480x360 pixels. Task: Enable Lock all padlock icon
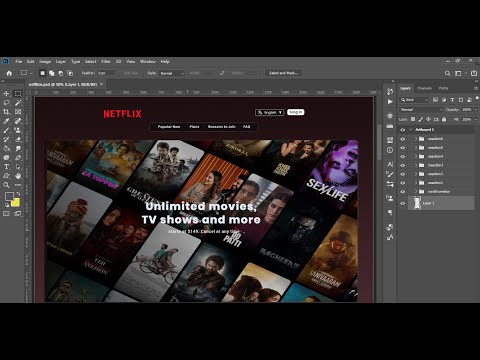tap(444, 119)
